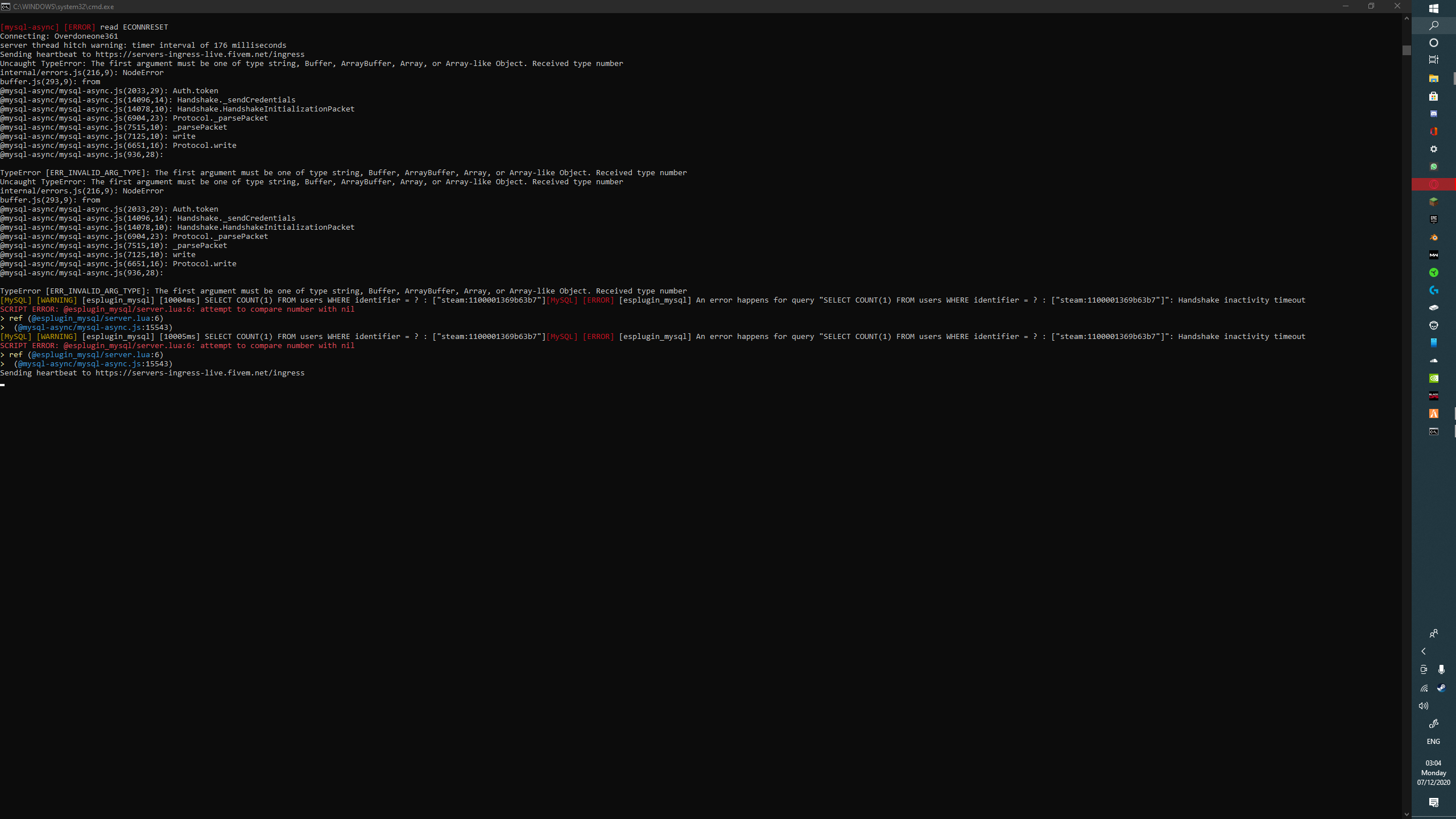Open the Epic Games Launcher
1456x819 pixels.
1434,219
